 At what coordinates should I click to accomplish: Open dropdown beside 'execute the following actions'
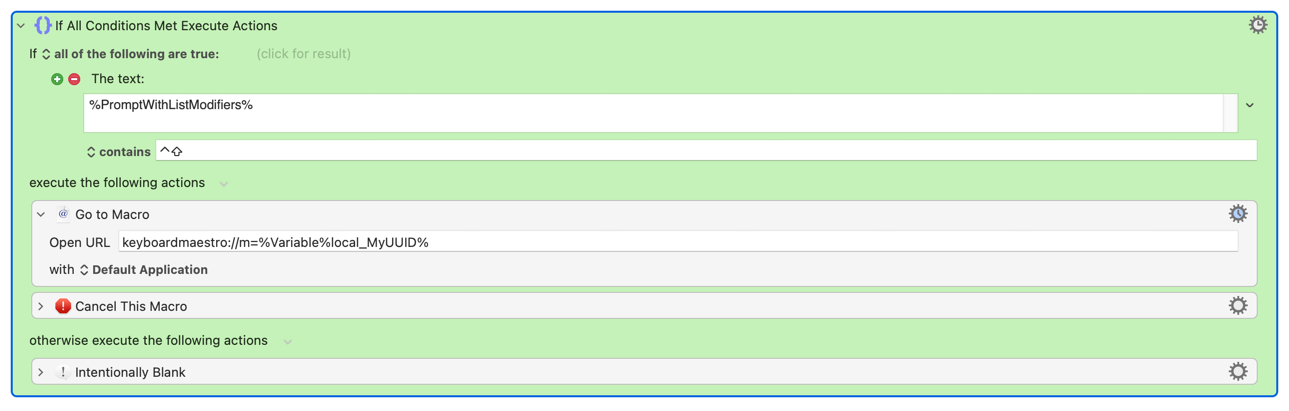click(x=224, y=184)
